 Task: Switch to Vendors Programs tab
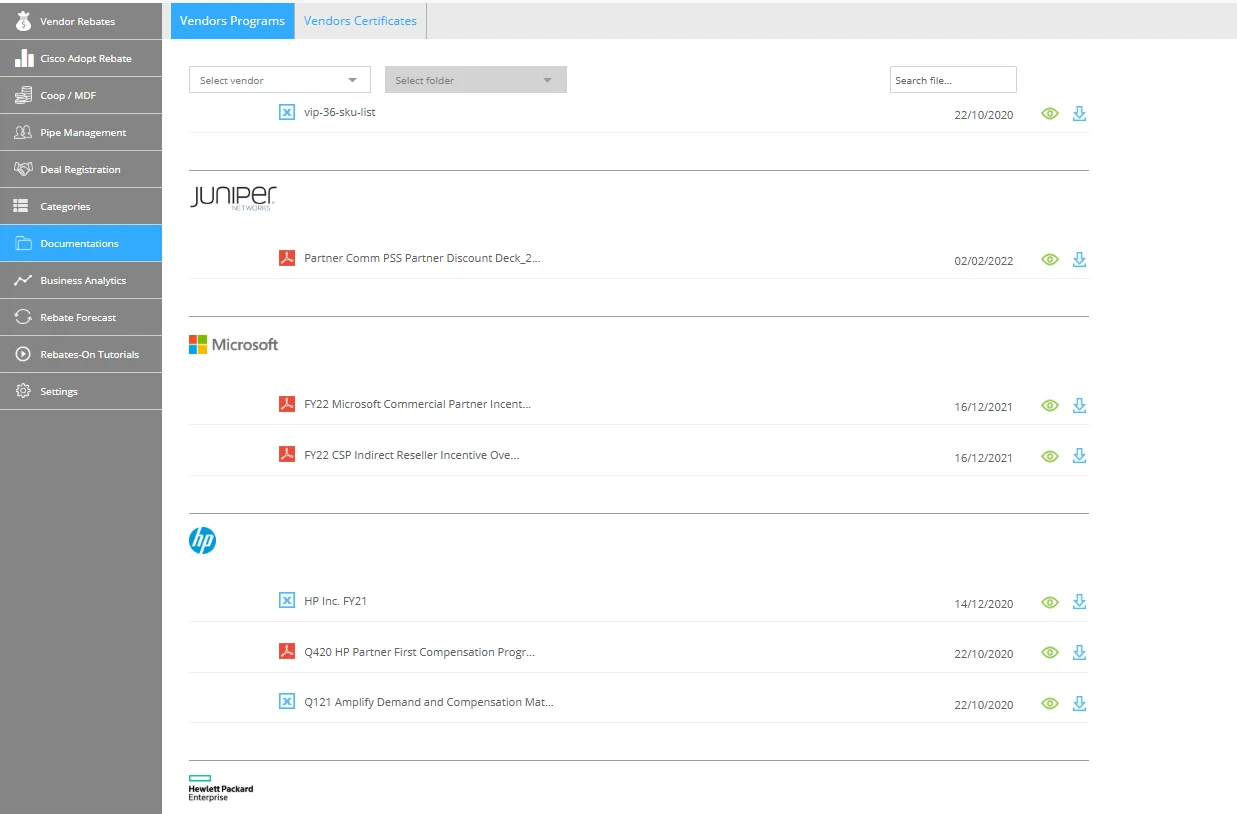click(232, 21)
